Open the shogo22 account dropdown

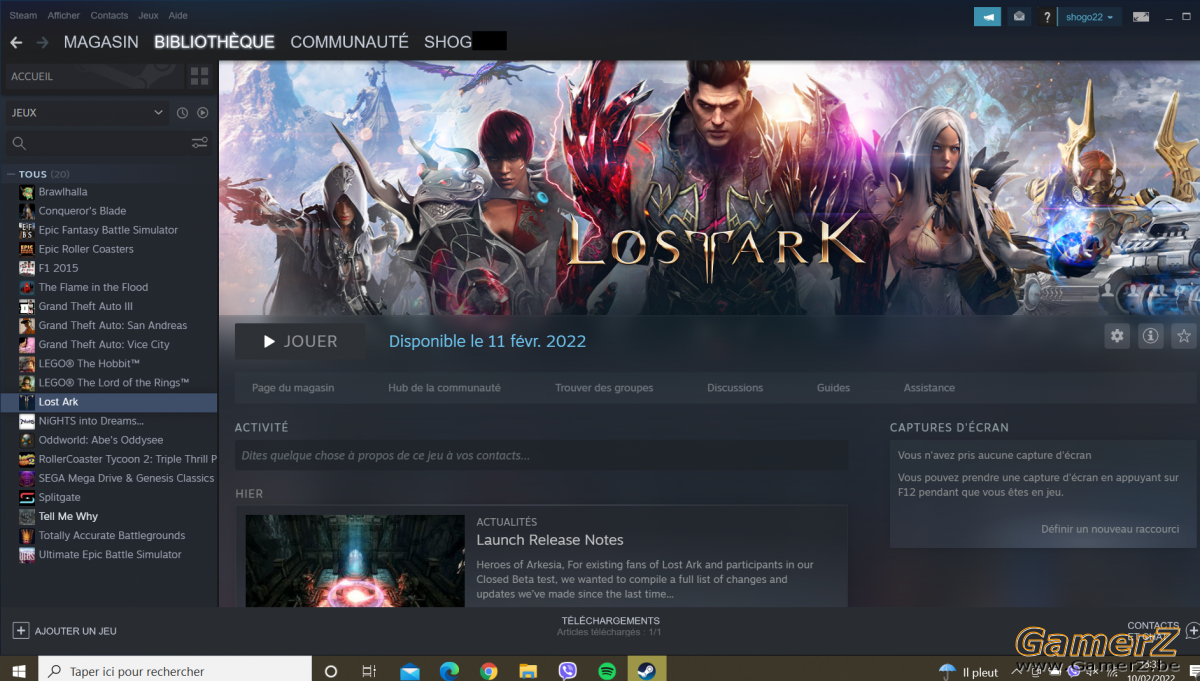coord(1089,17)
